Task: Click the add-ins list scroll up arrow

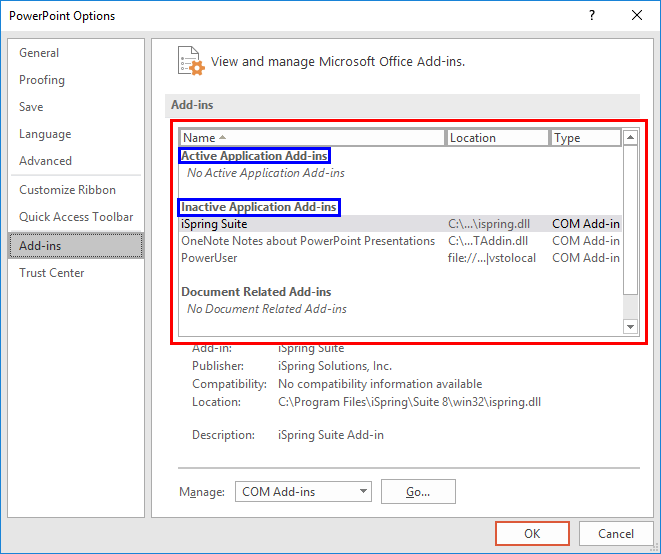Action: (x=630, y=137)
